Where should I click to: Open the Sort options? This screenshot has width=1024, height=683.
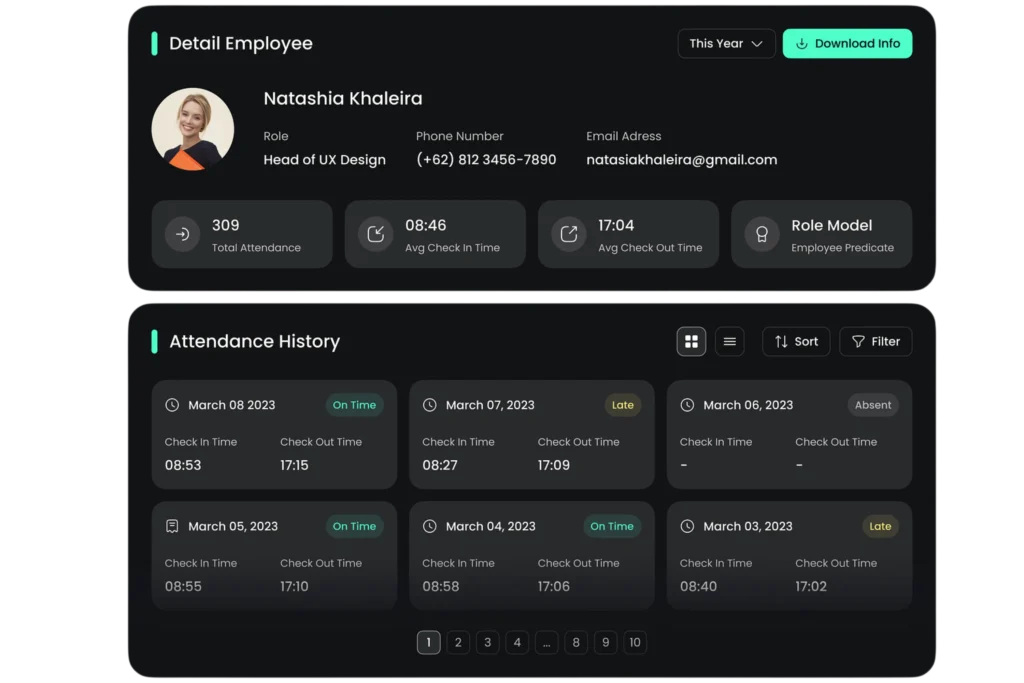[x=796, y=342]
